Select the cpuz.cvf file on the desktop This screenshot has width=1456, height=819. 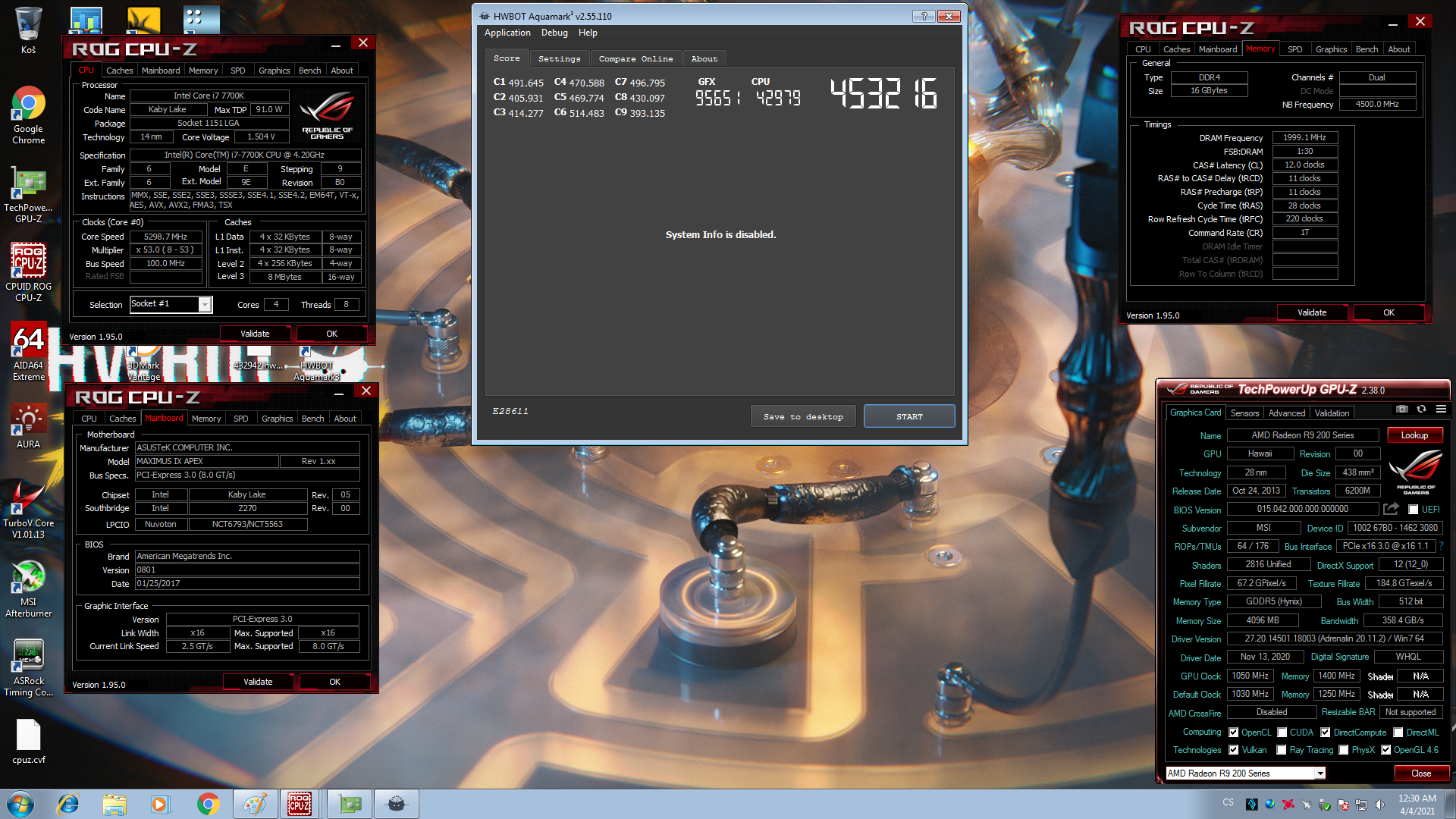(28, 742)
